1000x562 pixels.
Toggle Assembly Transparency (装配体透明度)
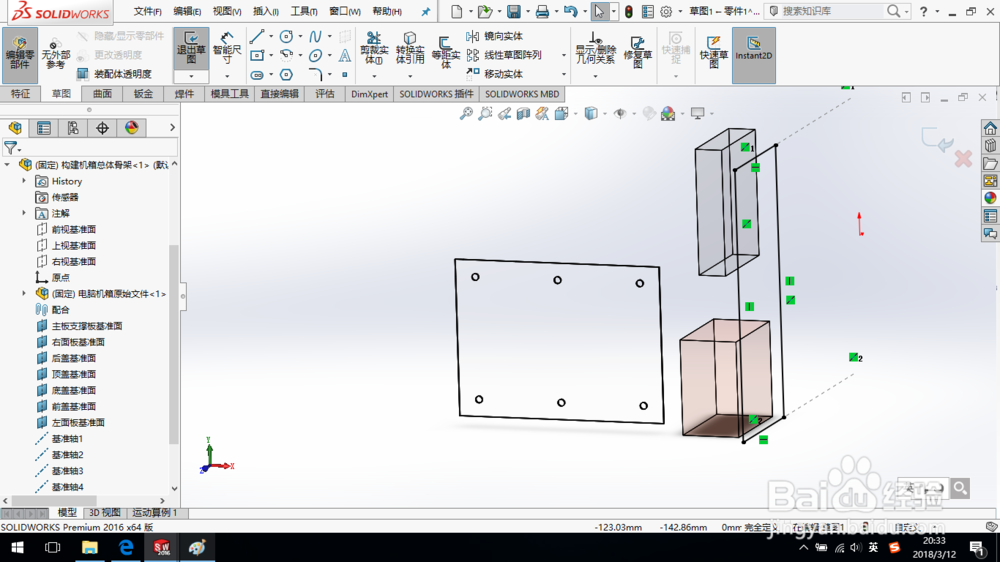114,74
